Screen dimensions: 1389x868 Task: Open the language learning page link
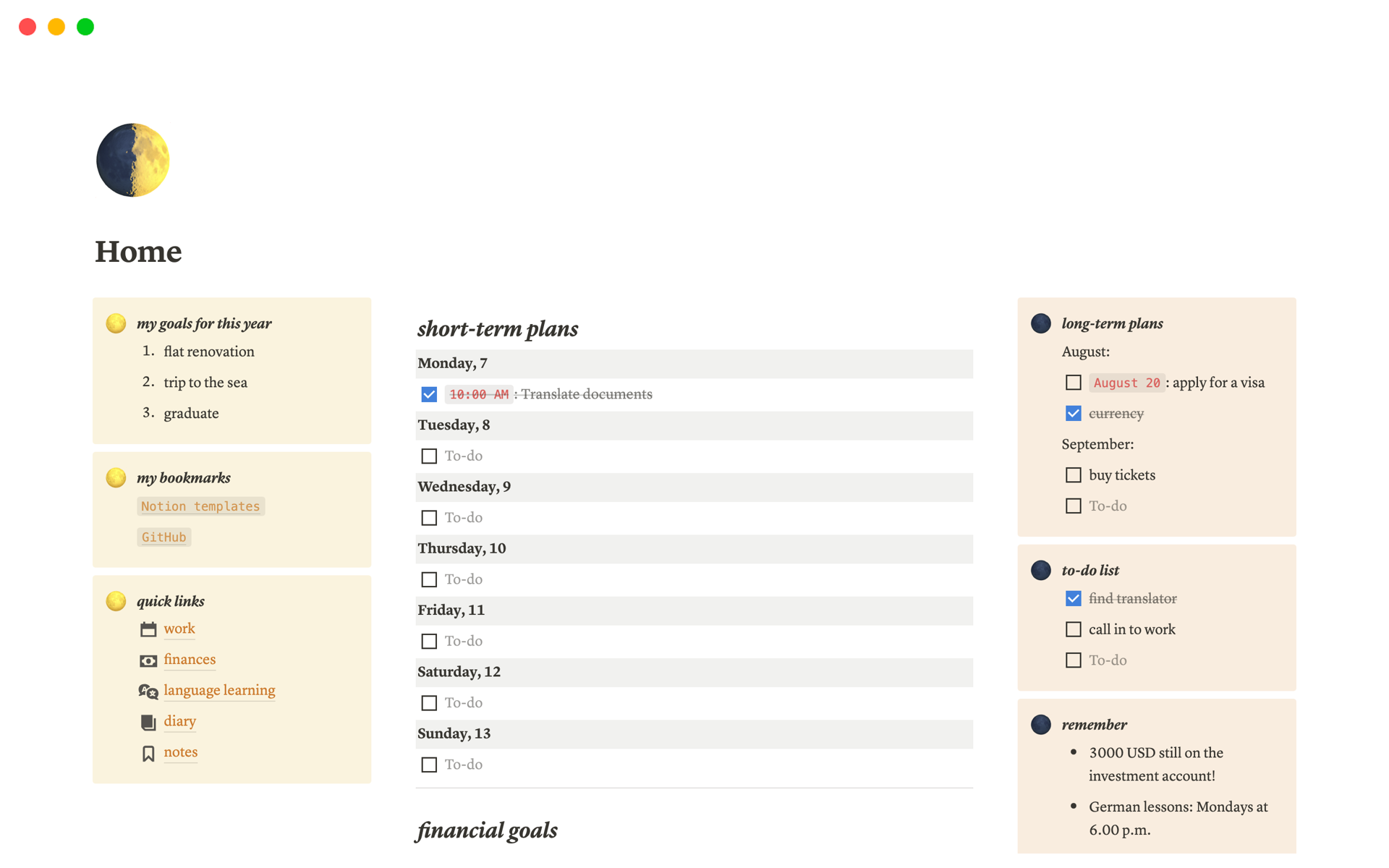219,690
